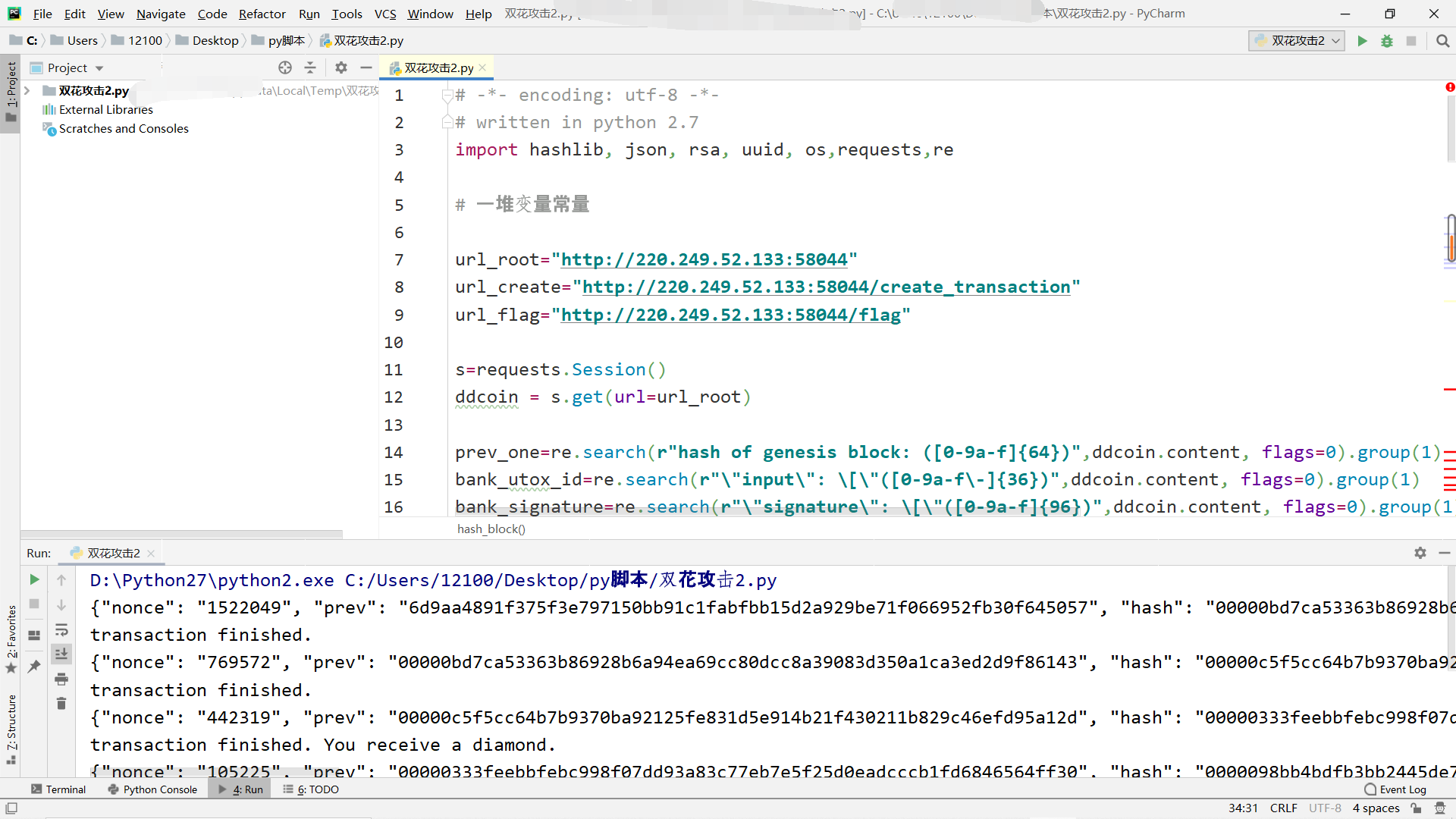Image resolution: width=1456 pixels, height=819 pixels.
Task: Open Project panel settings gear
Action: (x=341, y=67)
